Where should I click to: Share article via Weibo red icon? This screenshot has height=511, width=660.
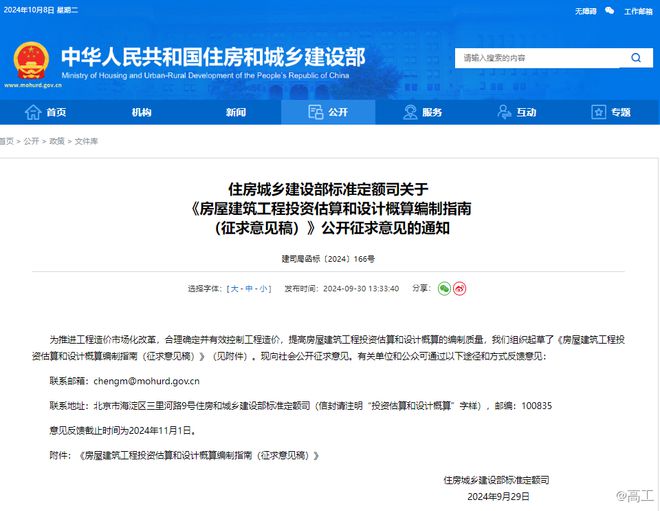pos(459,288)
